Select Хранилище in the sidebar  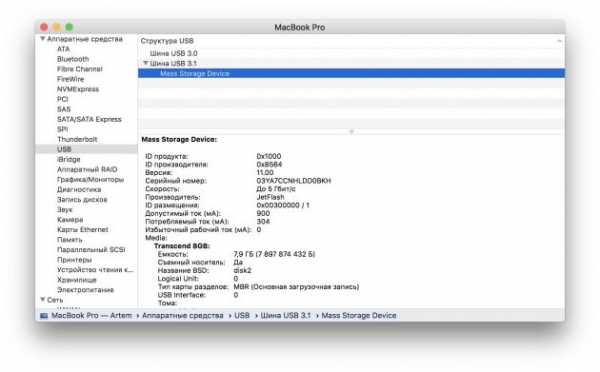click(77, 280)
